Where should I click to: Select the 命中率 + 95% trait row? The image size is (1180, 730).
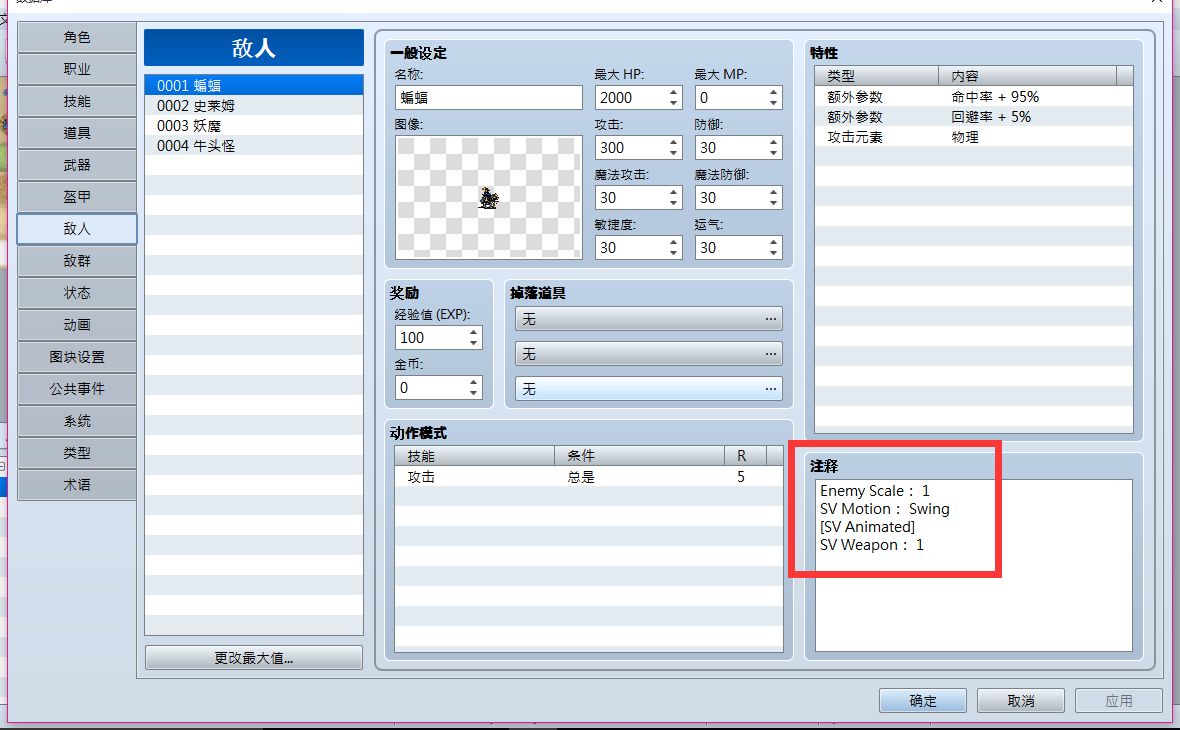(x=974, y=96)
